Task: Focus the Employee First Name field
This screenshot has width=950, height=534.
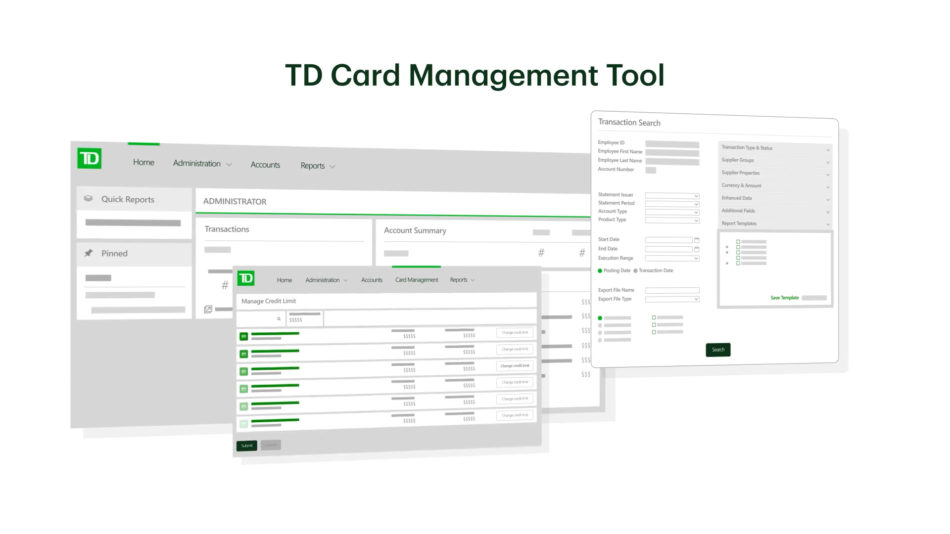Action: pyautogui.click(x=672, y=153)
